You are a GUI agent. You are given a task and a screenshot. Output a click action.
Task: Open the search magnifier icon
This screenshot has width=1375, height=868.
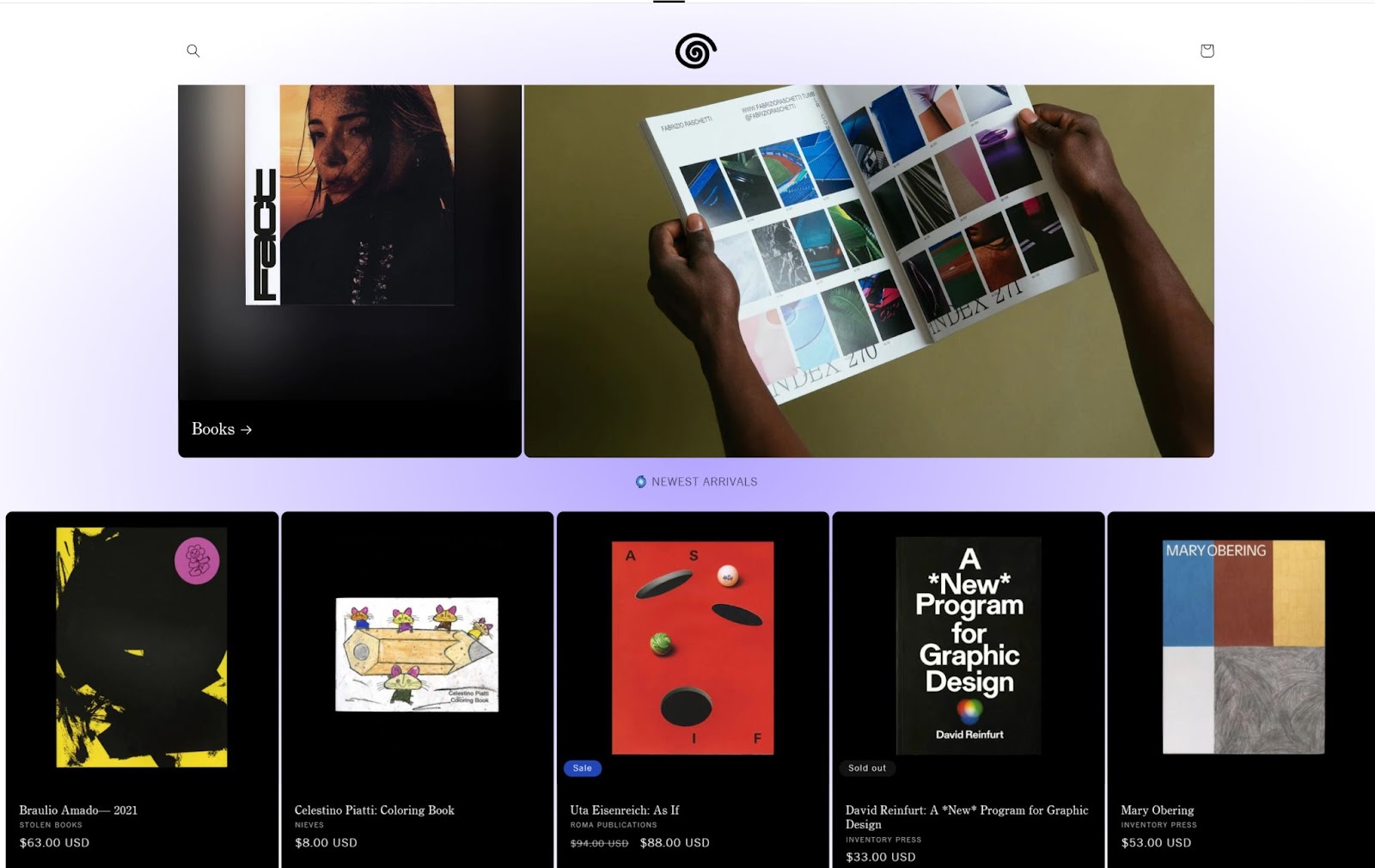click(x=193, y=51)
